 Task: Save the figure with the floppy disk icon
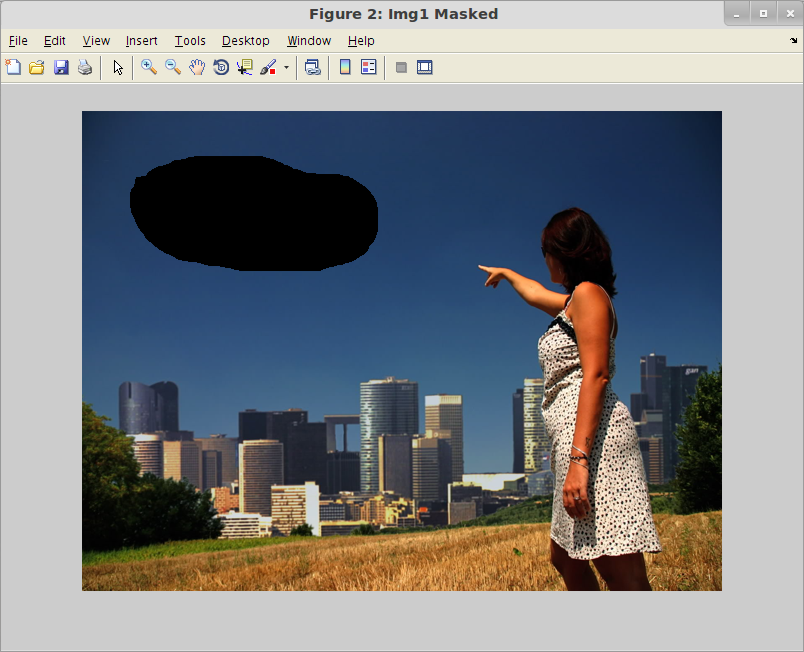(x=61, y=67)
